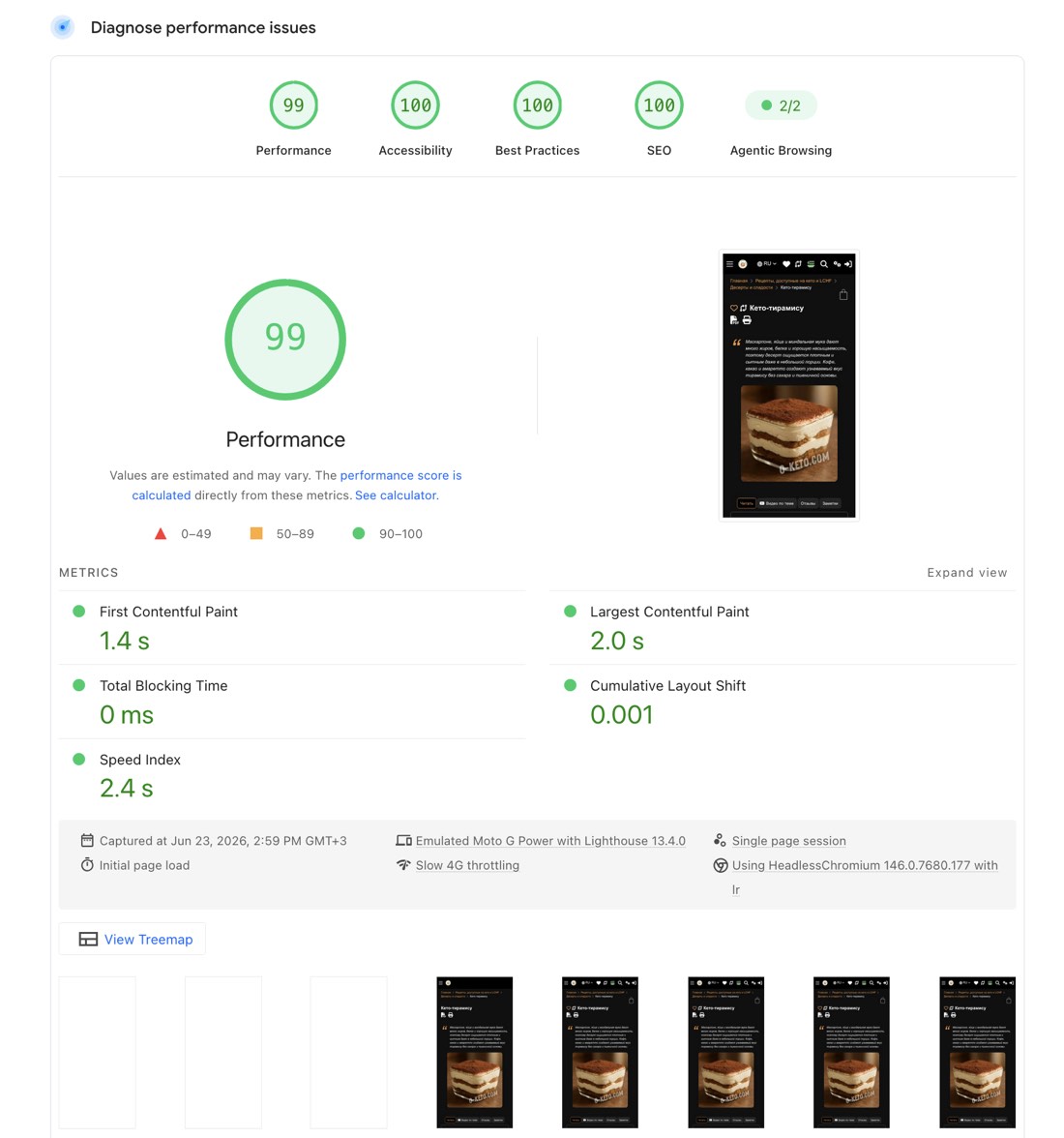The height and width of the screenshot is (1138, 1064).
Task: Click the Chromium icon beside Using HeadlessChromium
Action: [x=721, y=865]
